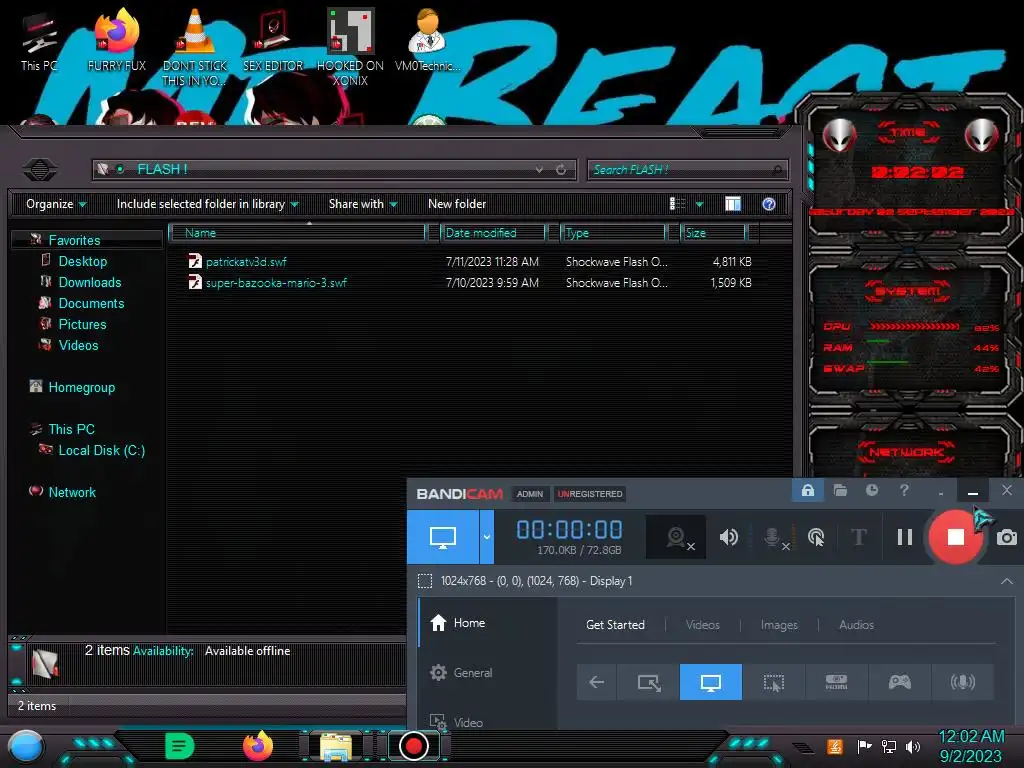
Task: Open Bandicam General settings section
Action: 461,673
